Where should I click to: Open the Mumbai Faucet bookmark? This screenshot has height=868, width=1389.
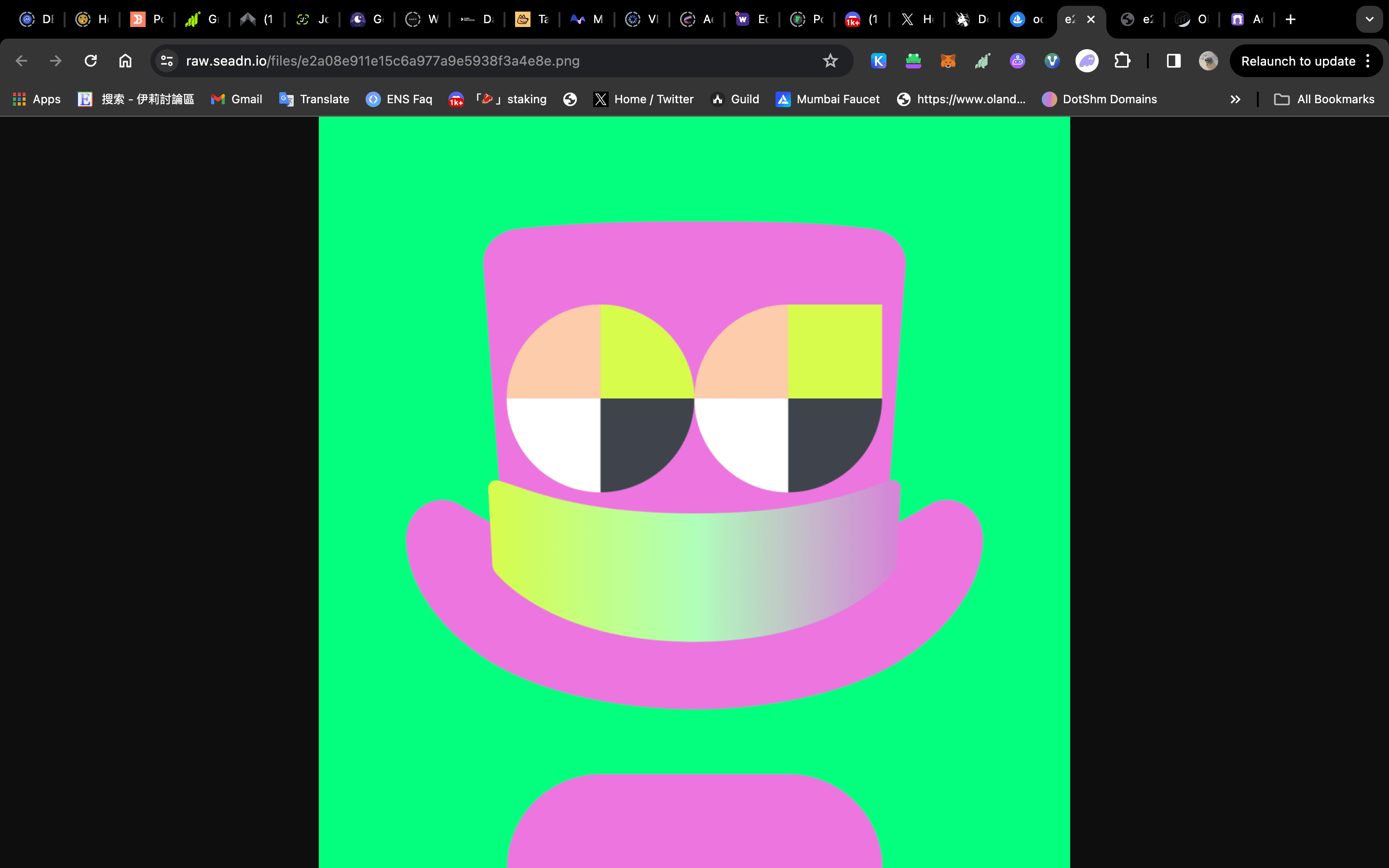pyautogui.click(x=827, y=99)
